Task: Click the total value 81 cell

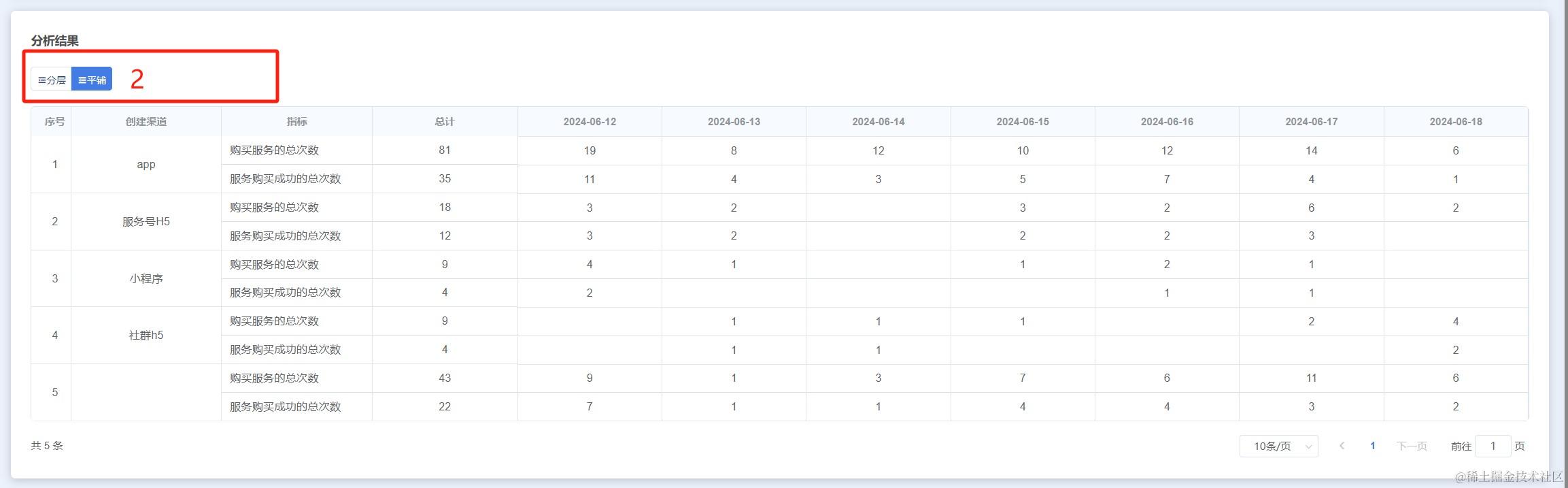Action: 445,150
